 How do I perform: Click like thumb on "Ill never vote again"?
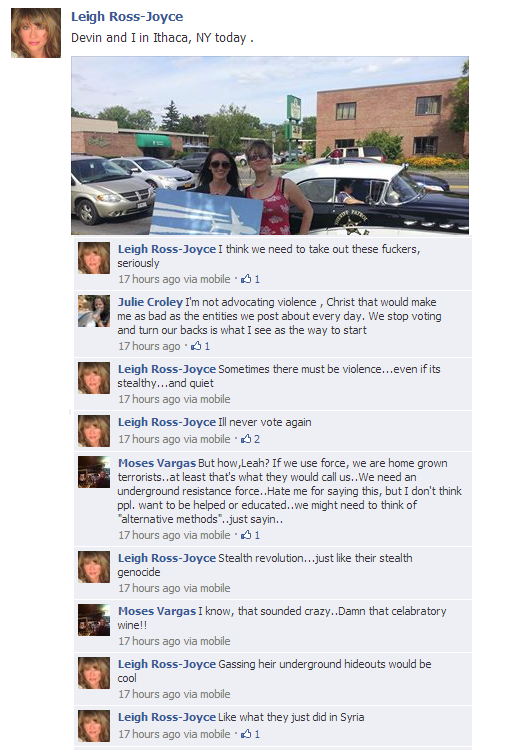pos(246,439)
